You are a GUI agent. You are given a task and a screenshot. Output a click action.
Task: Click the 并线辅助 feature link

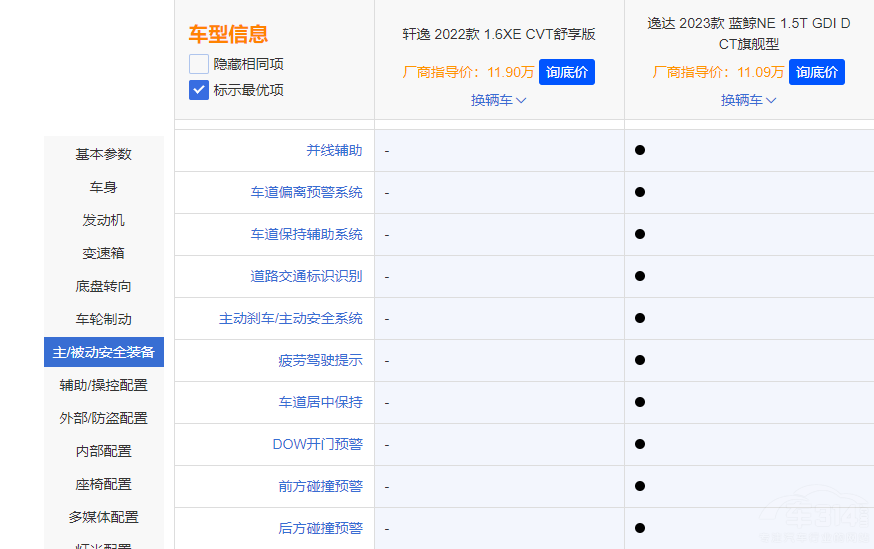click(334, 150)
